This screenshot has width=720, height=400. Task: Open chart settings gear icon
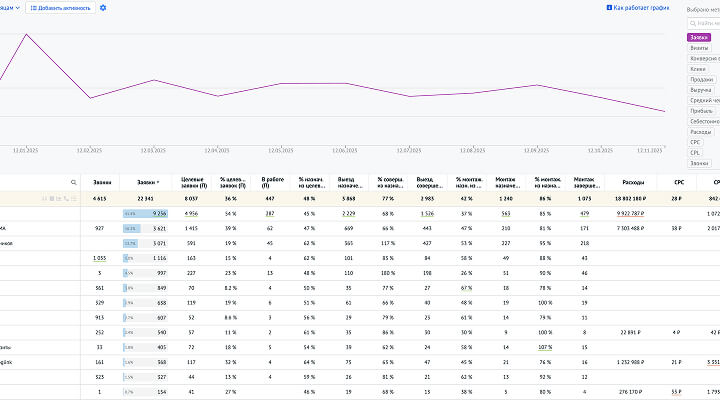103,8
